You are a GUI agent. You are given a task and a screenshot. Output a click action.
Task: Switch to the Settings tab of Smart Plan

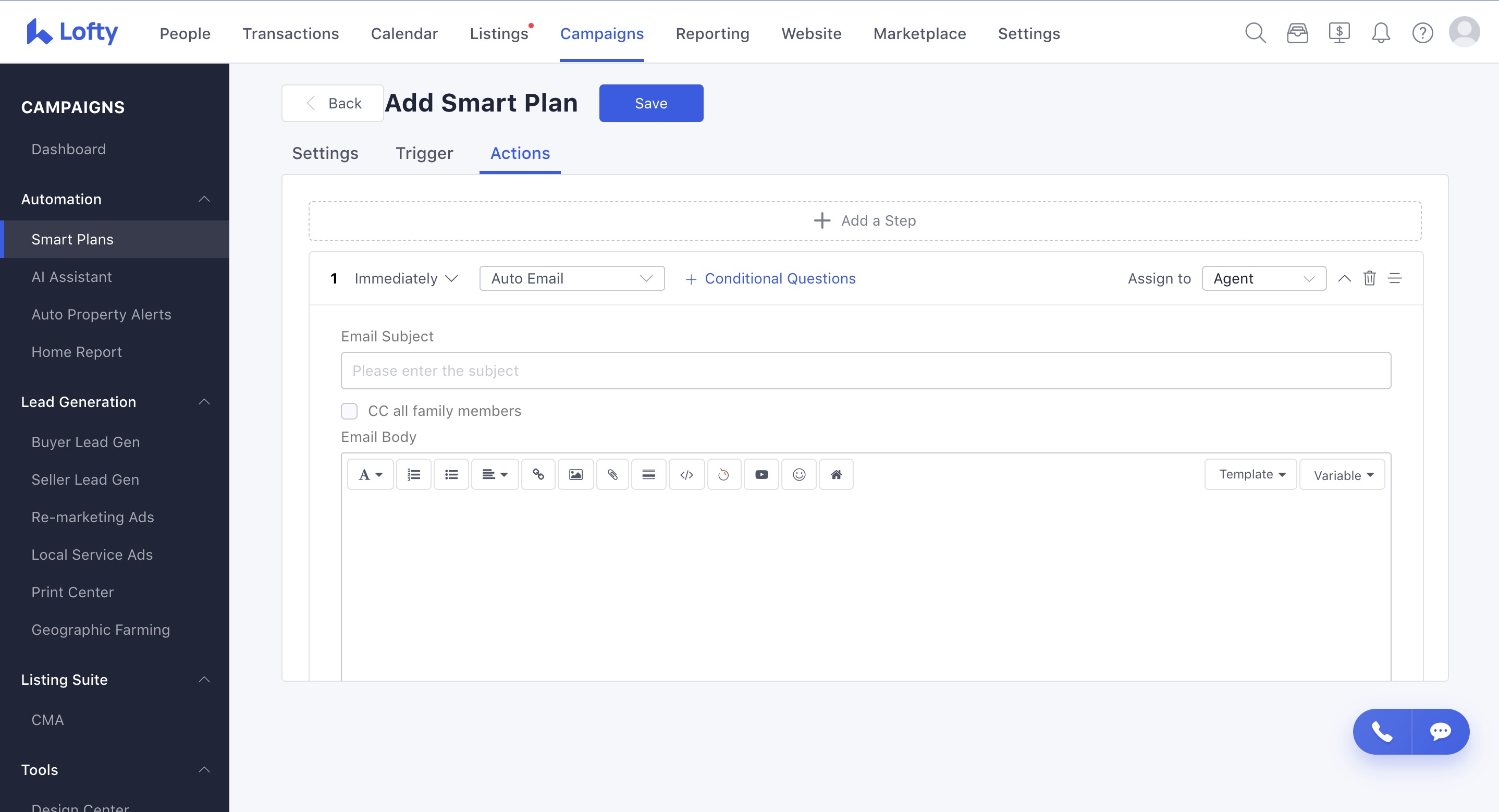coord(325,153)
